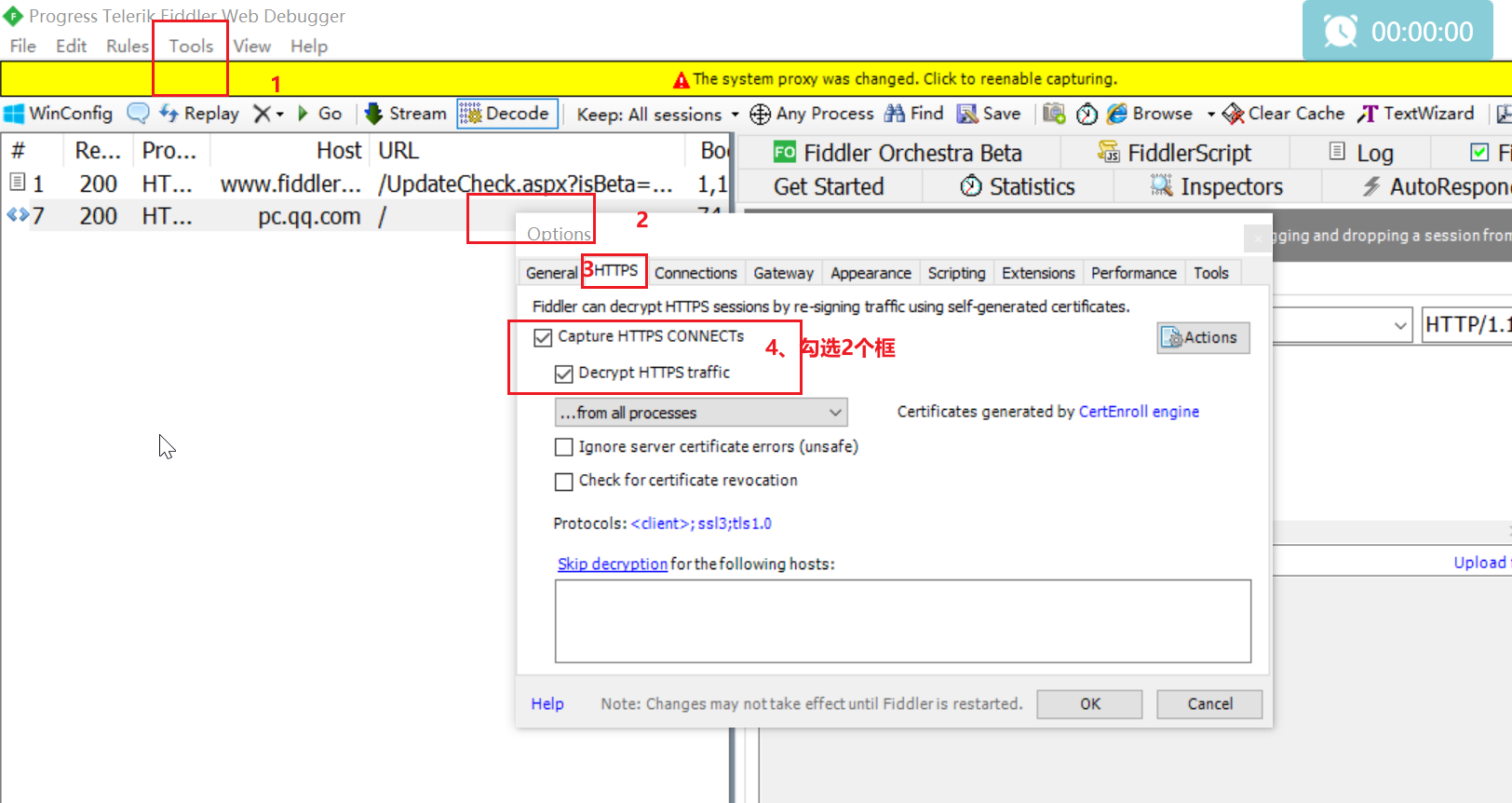Expand the Browse dropdown arrow
Screen dimensions: 1512x803
[1210, 115]
